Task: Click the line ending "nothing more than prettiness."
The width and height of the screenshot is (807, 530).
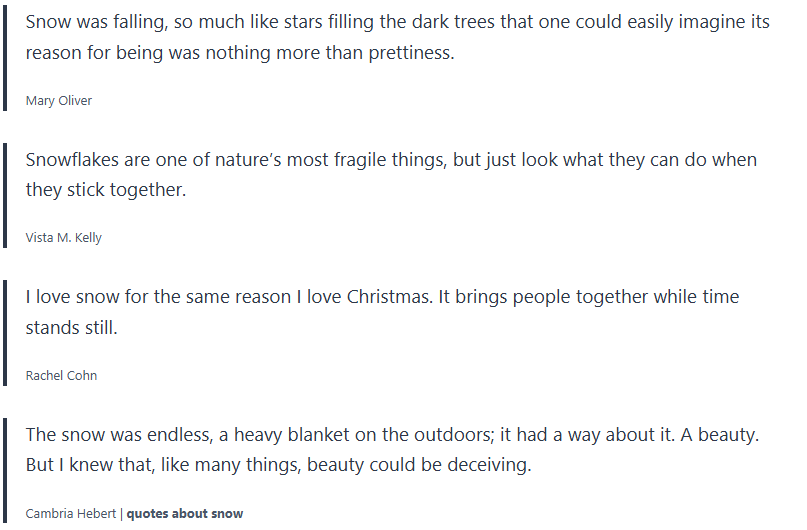Action: [240, 53]
